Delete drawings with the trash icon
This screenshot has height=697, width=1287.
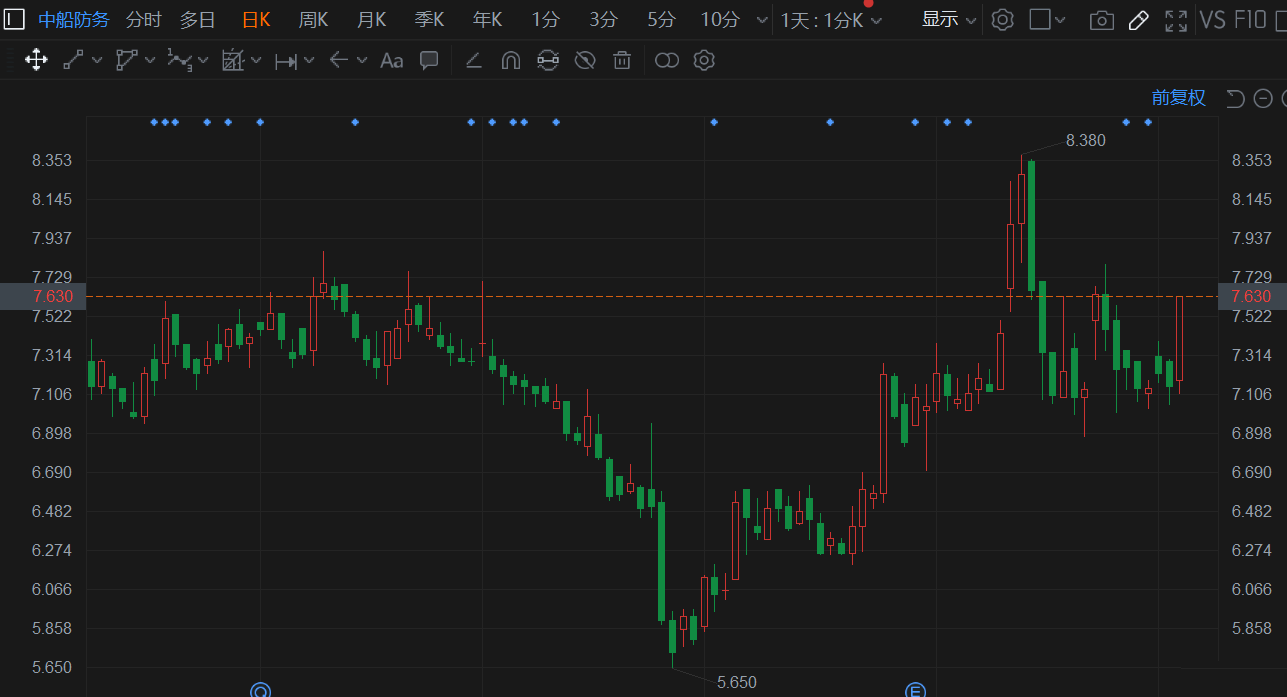[622, 61]
